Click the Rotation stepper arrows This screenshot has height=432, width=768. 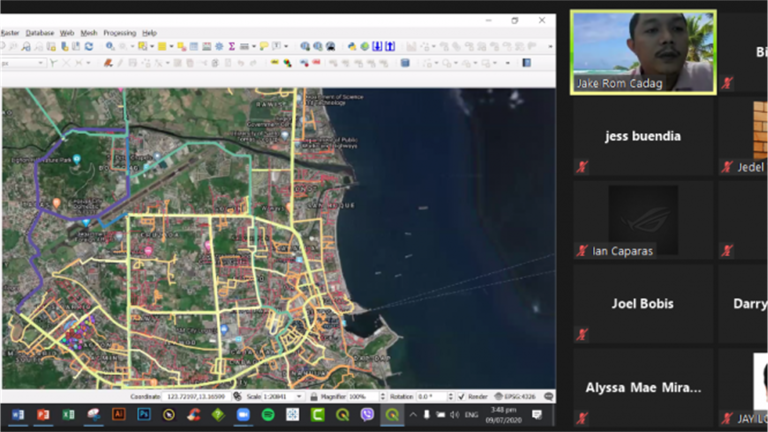tap(451, 396)
